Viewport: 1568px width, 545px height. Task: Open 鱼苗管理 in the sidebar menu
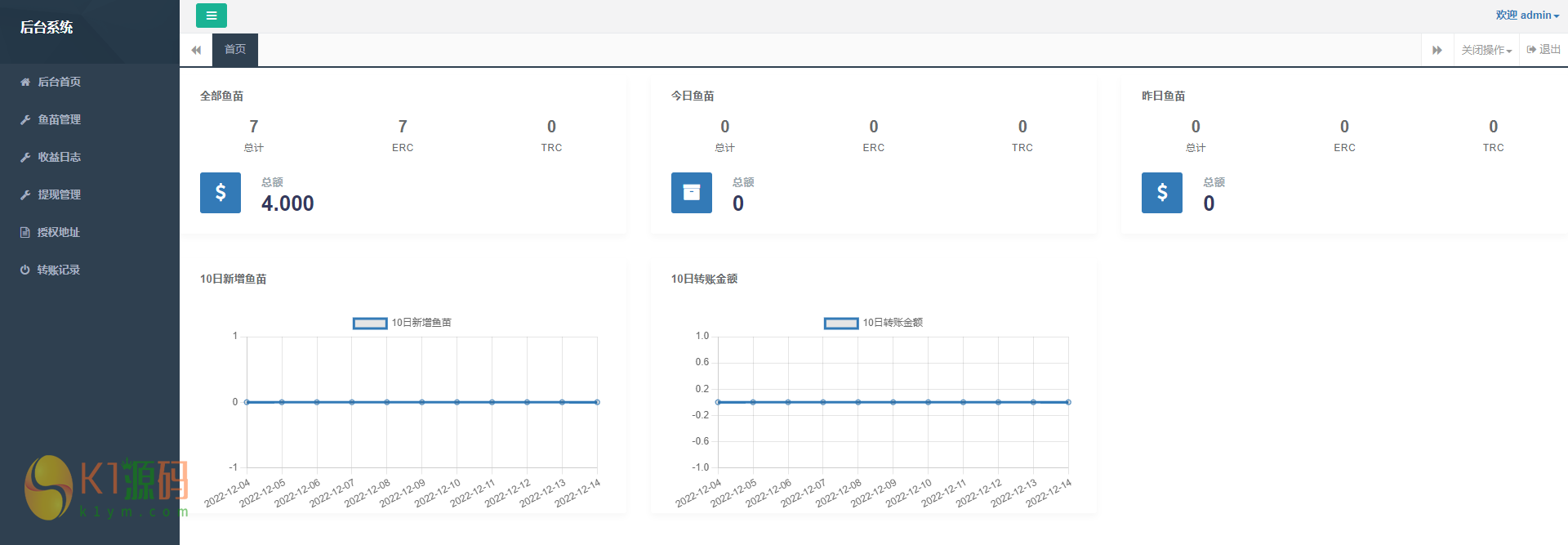pyautogui.click(x=59, y=119)
